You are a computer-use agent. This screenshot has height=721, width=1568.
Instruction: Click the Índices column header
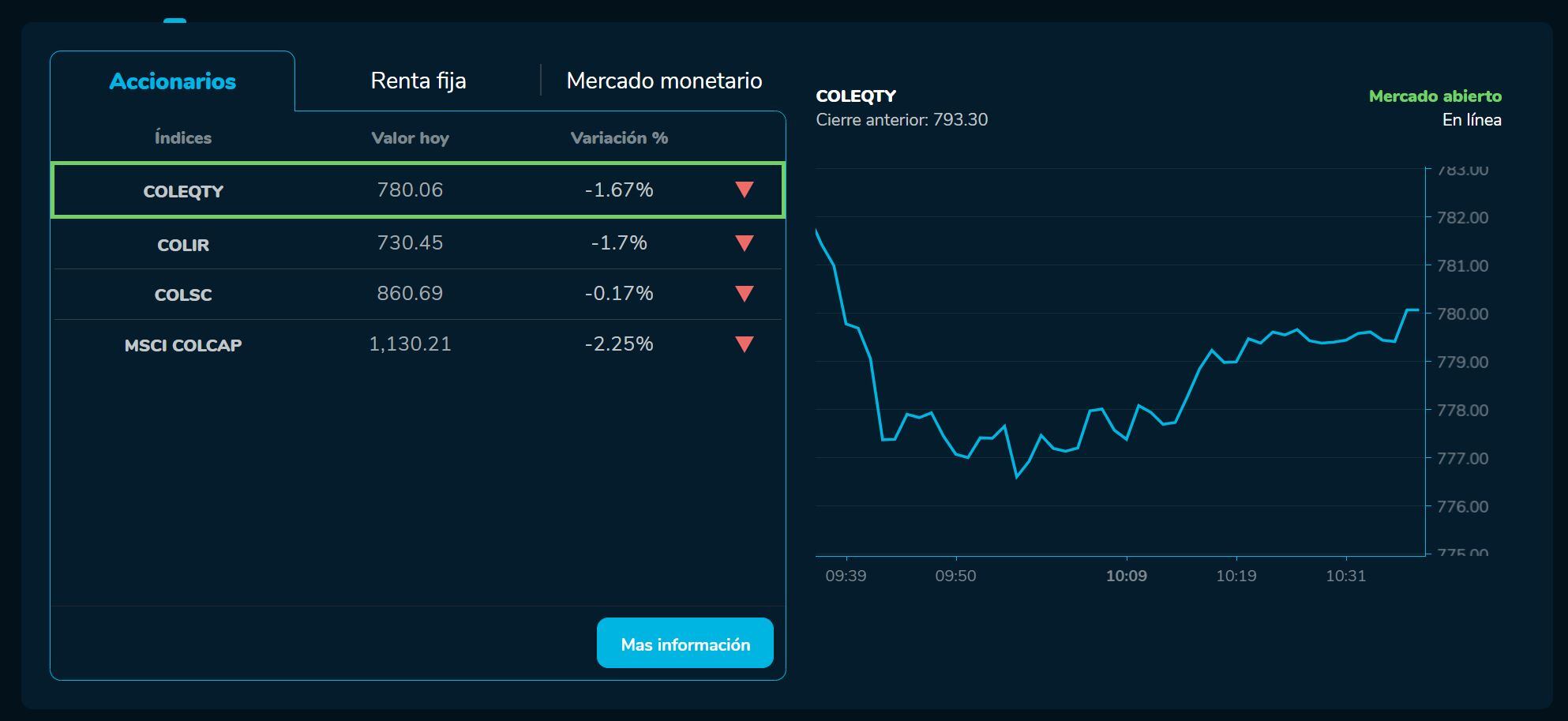(x=183, y=137)
